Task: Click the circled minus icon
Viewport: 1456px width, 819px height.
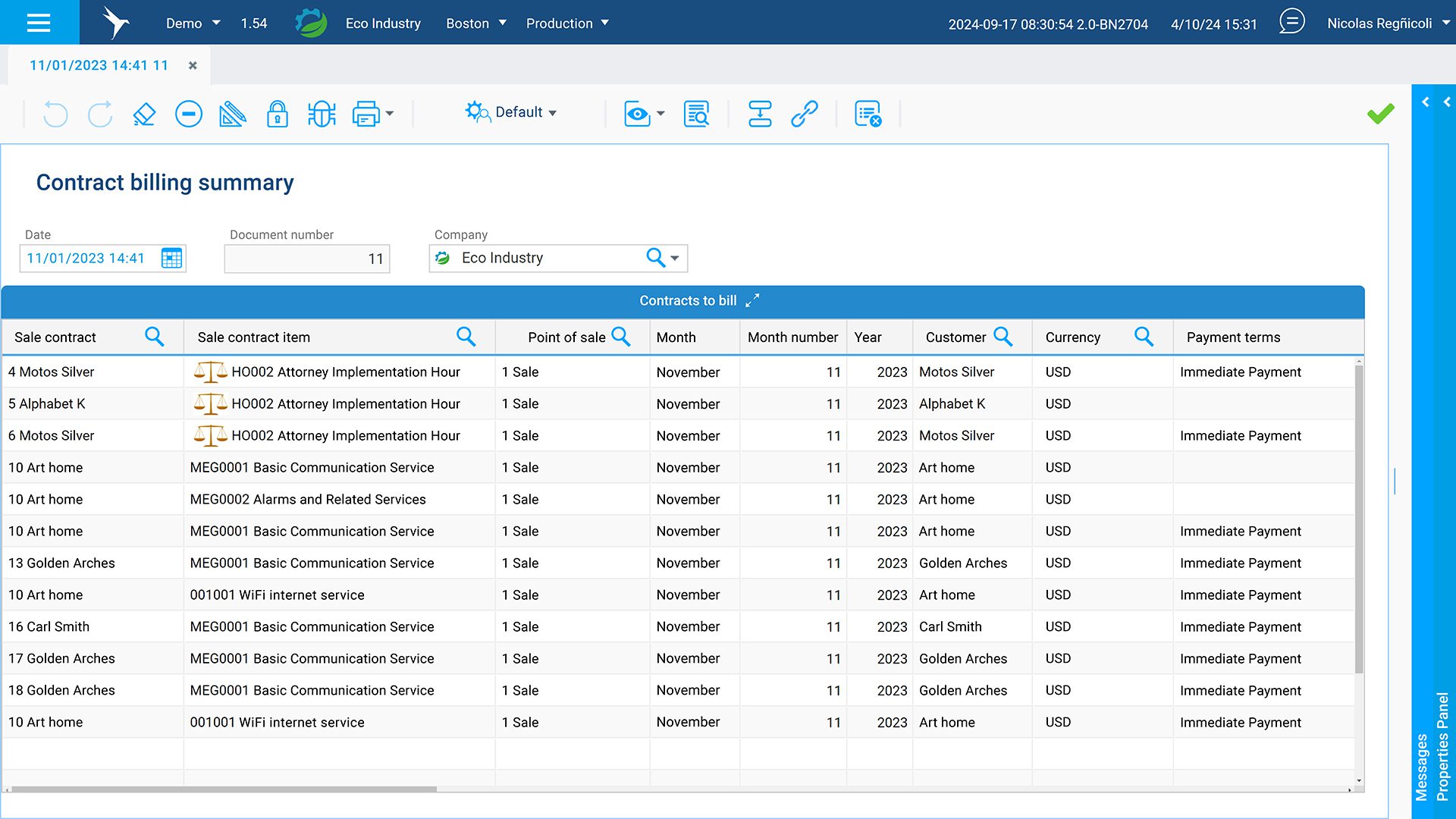Action: coord(188,115)
